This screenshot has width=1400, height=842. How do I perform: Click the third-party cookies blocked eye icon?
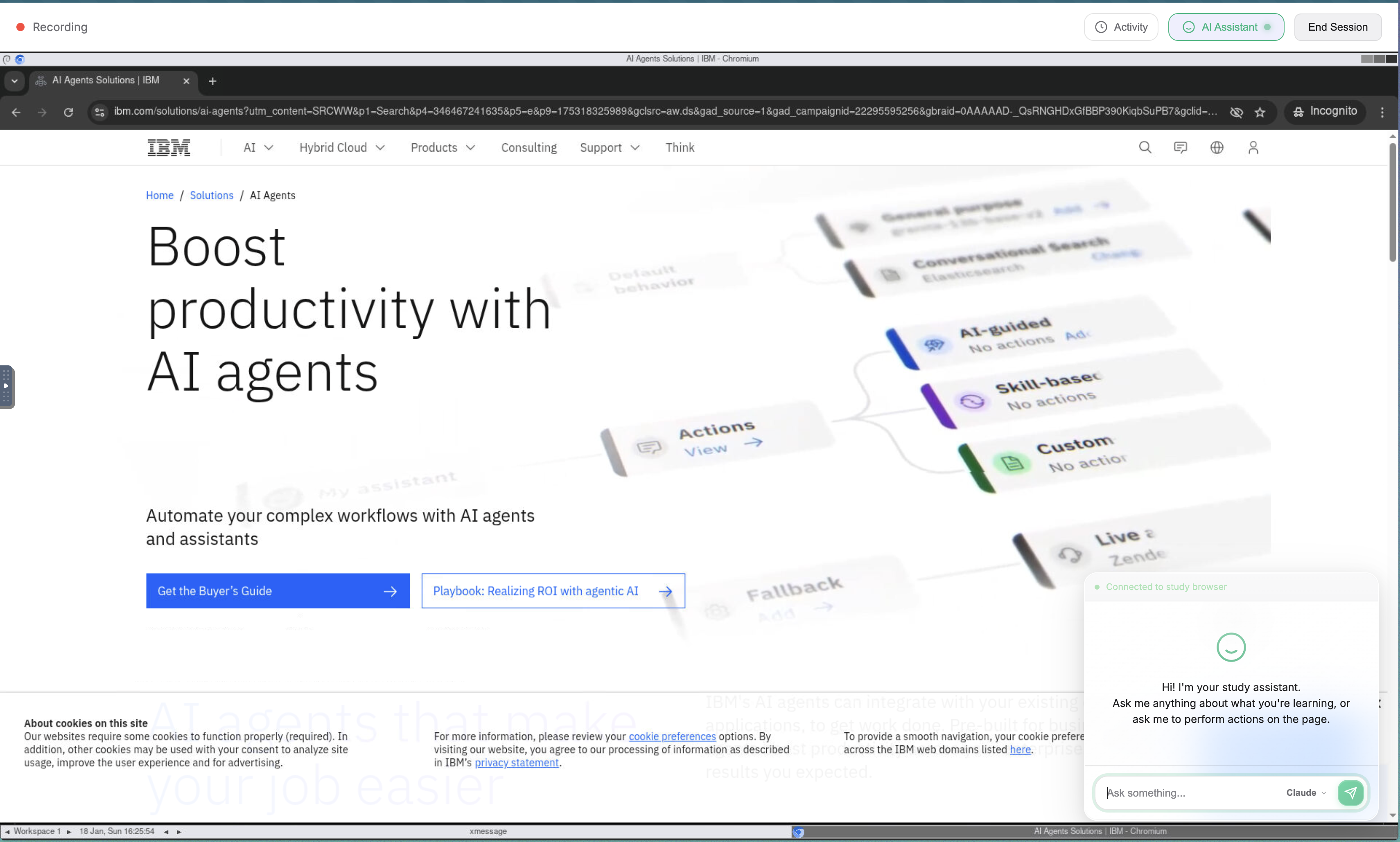[x=1236, y=113]
